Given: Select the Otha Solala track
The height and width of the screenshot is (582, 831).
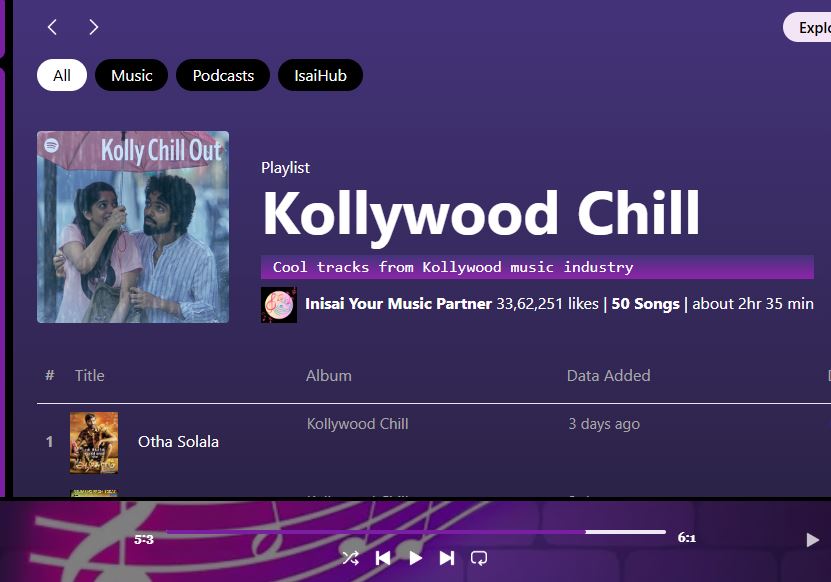Looking at the screenshot, I should (x=178, y=442).
